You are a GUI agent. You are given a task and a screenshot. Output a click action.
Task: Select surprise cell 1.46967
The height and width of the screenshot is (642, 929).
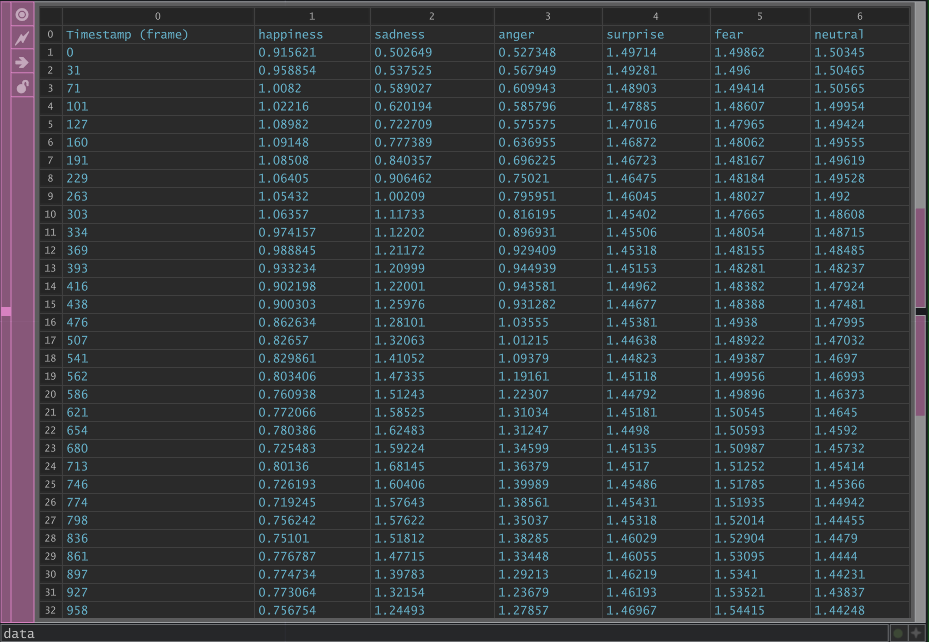click(656, 610)
